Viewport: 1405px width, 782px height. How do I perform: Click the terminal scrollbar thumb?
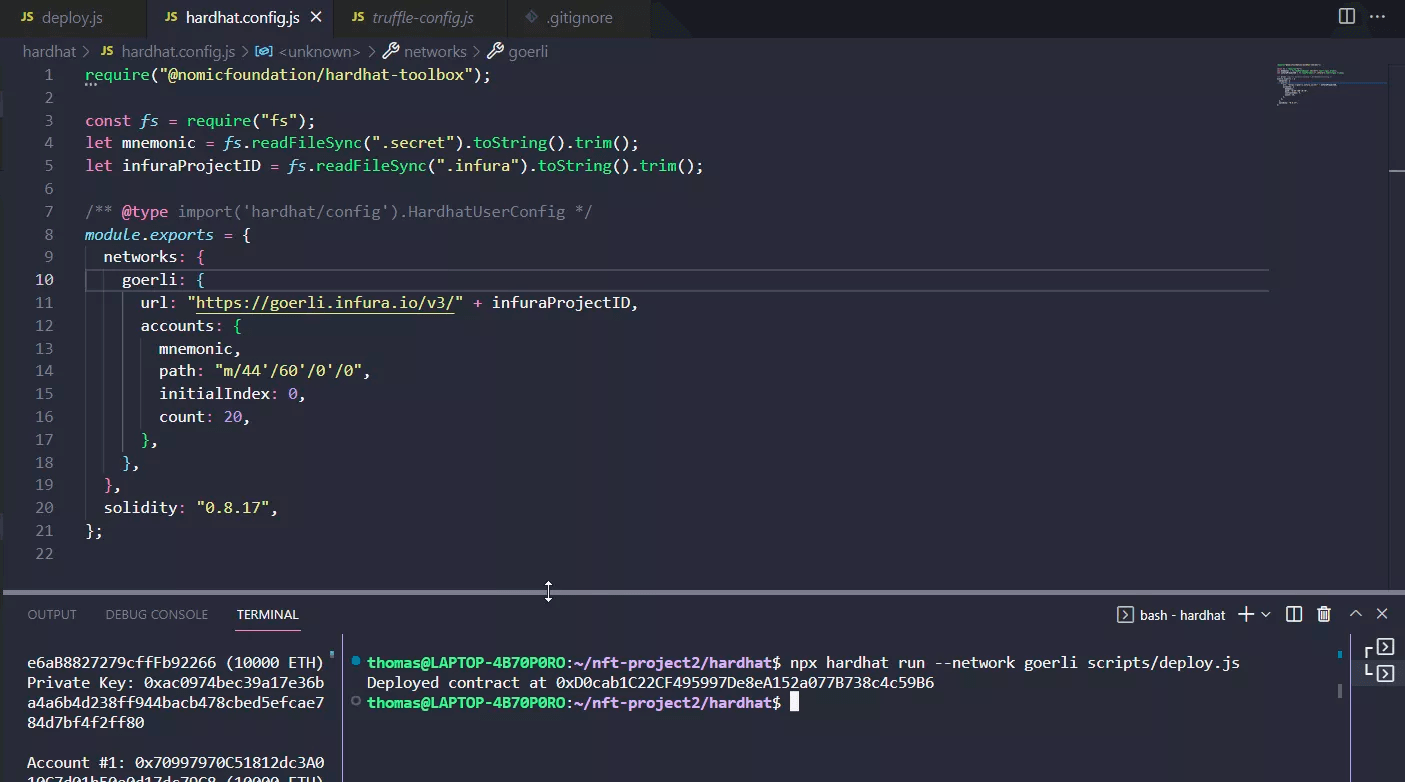click(x=1340, y=690)
